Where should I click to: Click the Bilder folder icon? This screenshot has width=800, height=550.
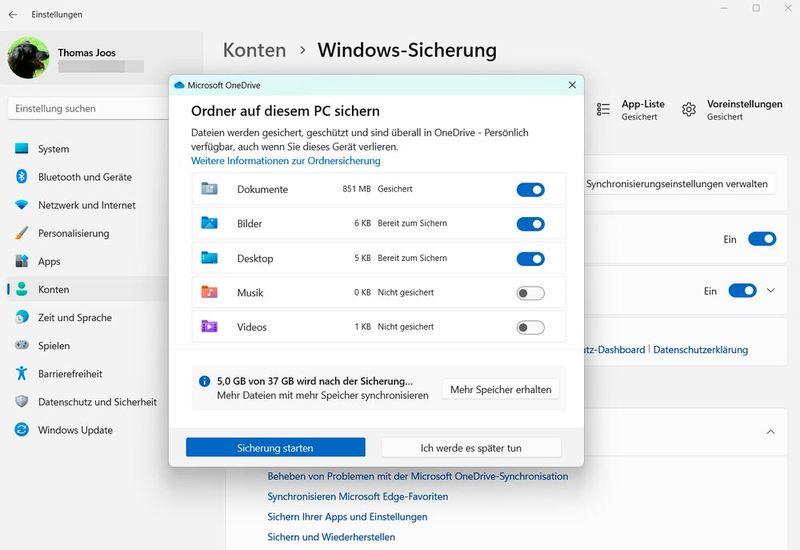(209, 223)
